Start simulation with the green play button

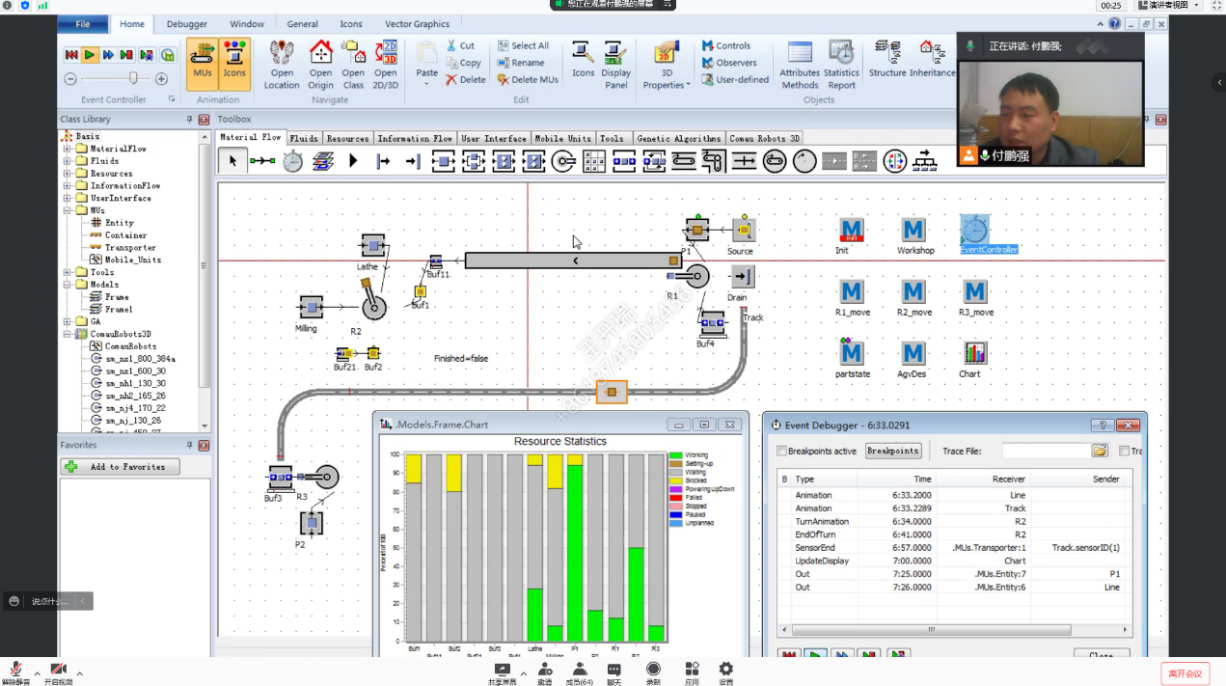[x=90, y=55]
